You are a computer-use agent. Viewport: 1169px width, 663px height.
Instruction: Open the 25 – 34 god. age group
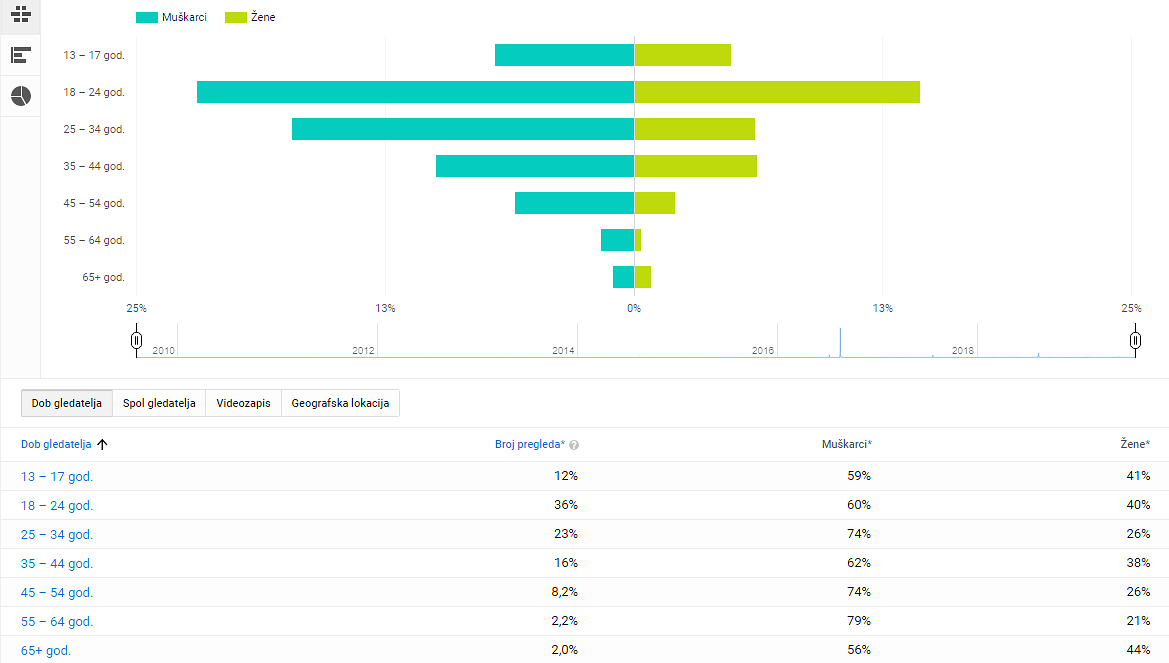coord(56,534)
